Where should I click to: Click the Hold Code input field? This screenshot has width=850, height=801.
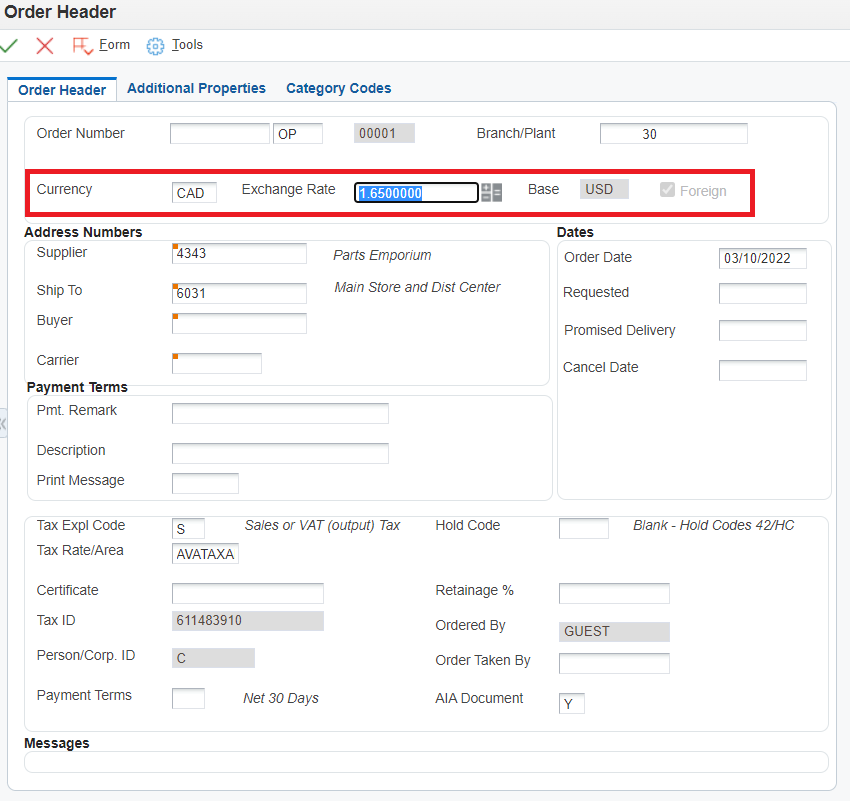click(584, 528)
